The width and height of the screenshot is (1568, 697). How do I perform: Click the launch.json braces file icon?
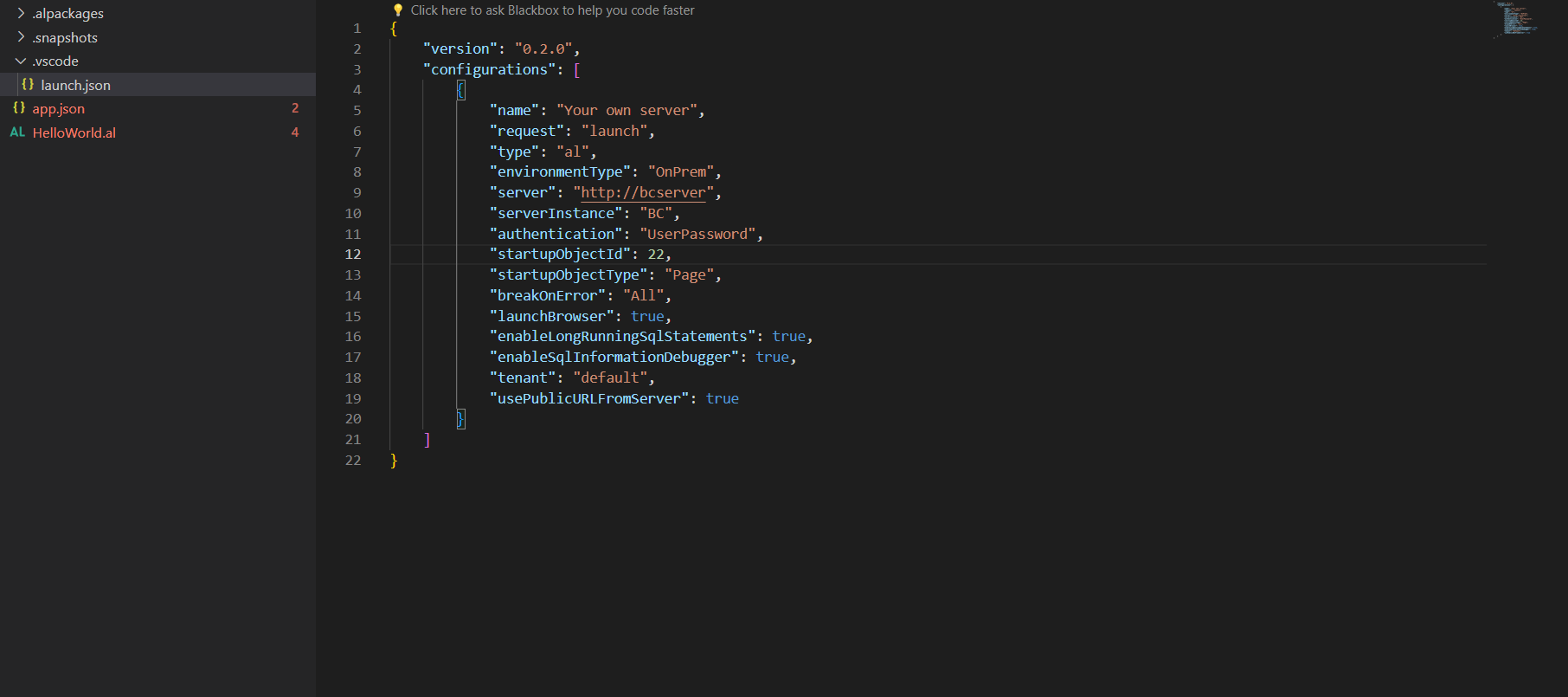click(x=28, y=85)
